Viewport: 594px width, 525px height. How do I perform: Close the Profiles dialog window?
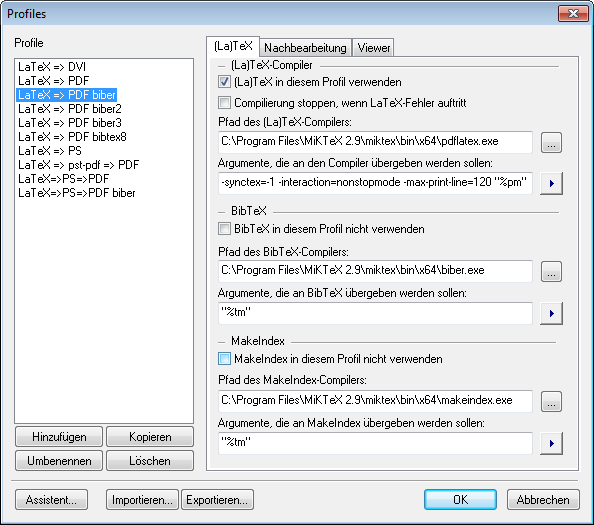(x=573, y=14)
